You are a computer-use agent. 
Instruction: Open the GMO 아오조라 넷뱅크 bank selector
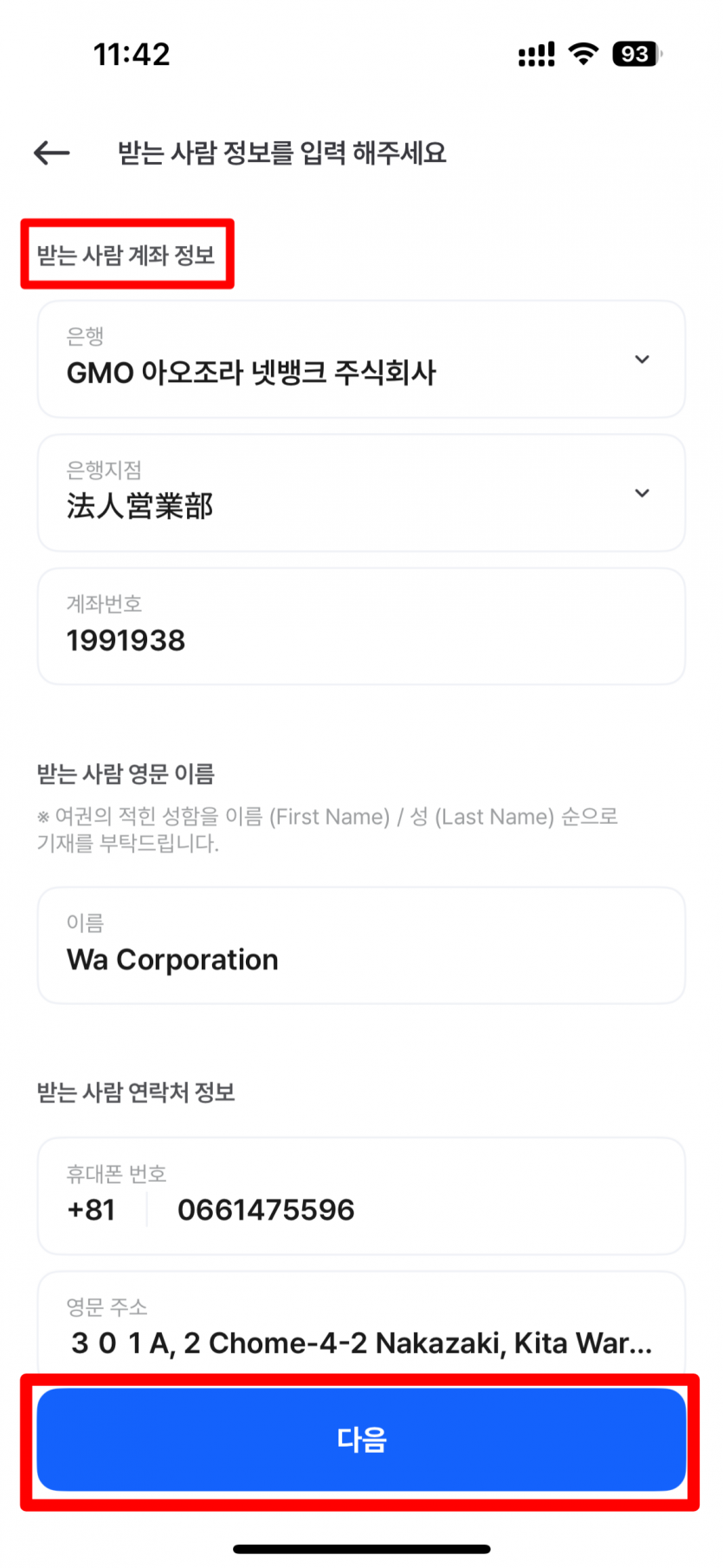point(346,360)
